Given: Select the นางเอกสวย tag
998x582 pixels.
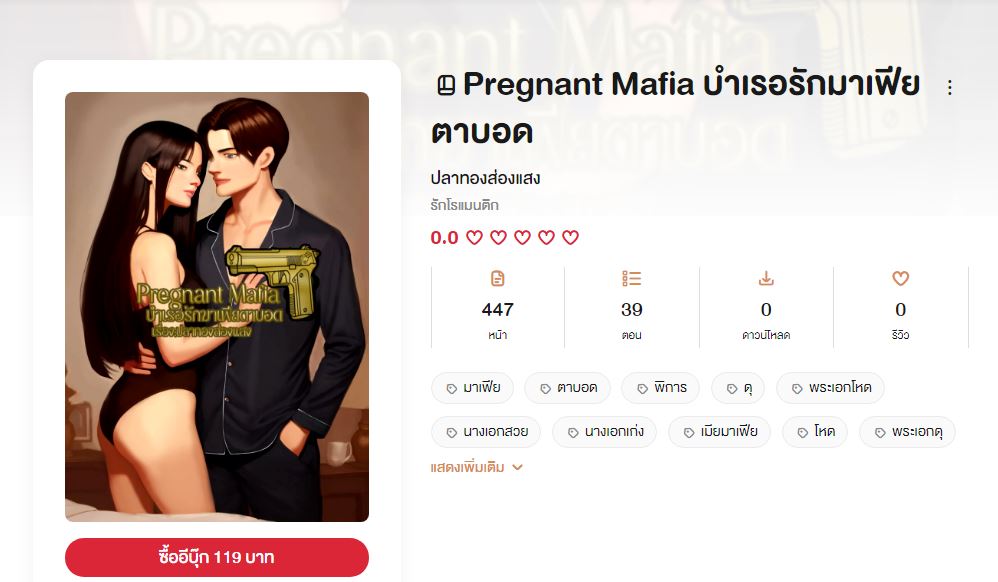Looking at the screenshot, I should click(486, 432).
